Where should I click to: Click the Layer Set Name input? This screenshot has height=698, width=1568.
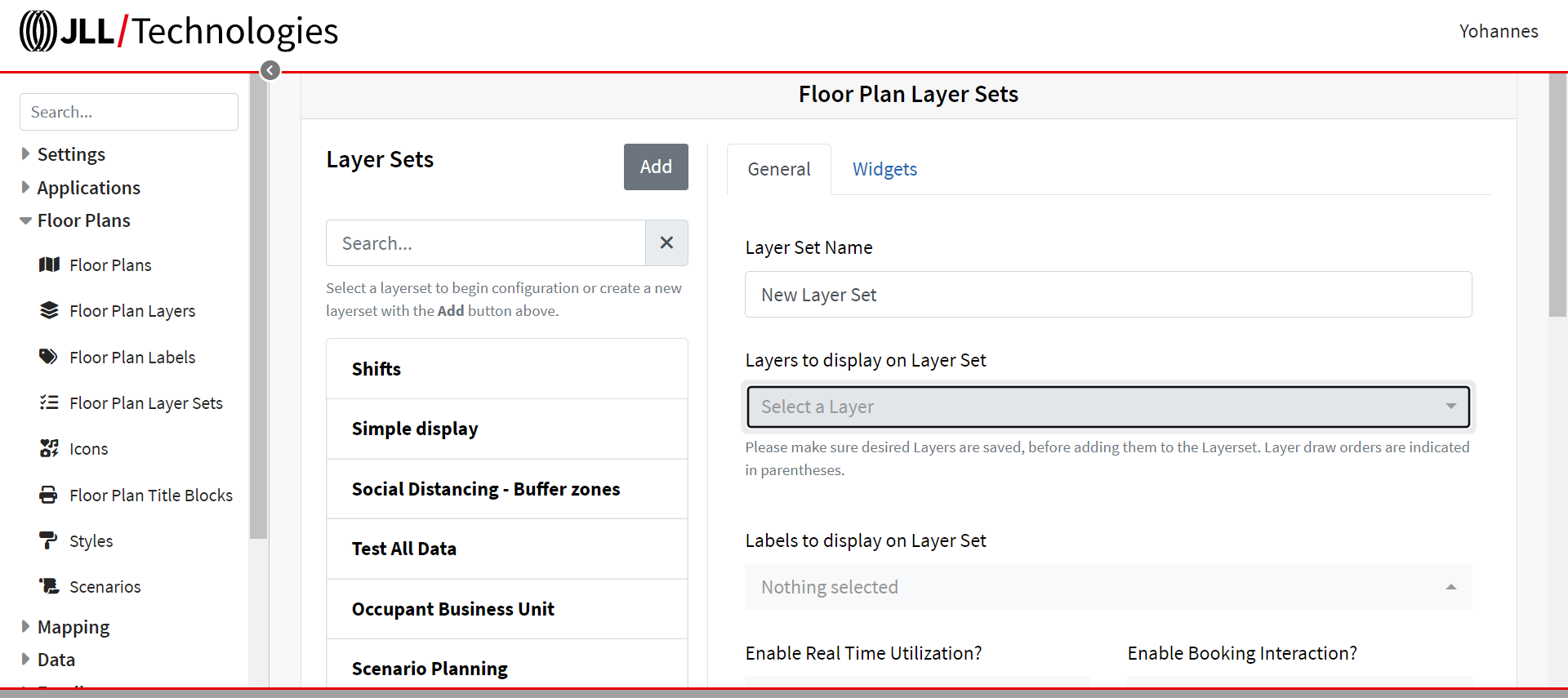pos(1108,295)
